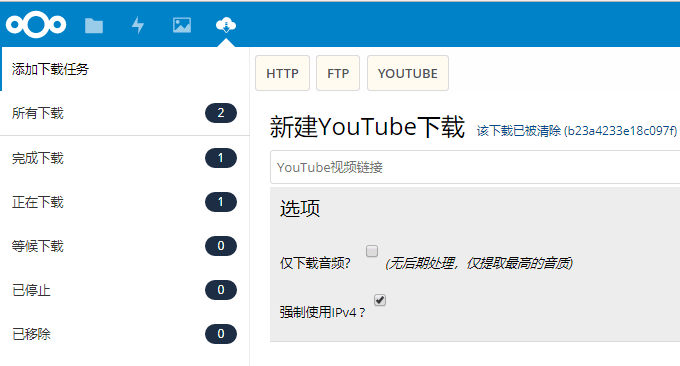The height and width of the screenshot is (366, 680).
Task: Open 完成下载 list
Action: click(x=125, y=158)
